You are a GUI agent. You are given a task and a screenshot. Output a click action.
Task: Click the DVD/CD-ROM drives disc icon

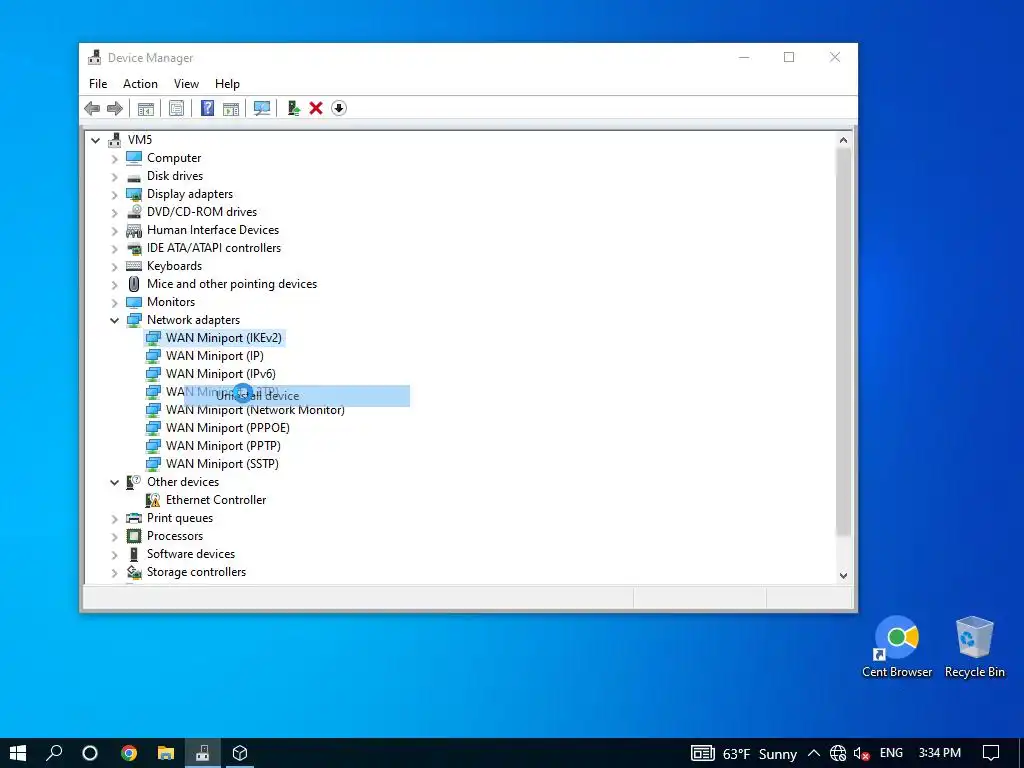tap(134, 212)
